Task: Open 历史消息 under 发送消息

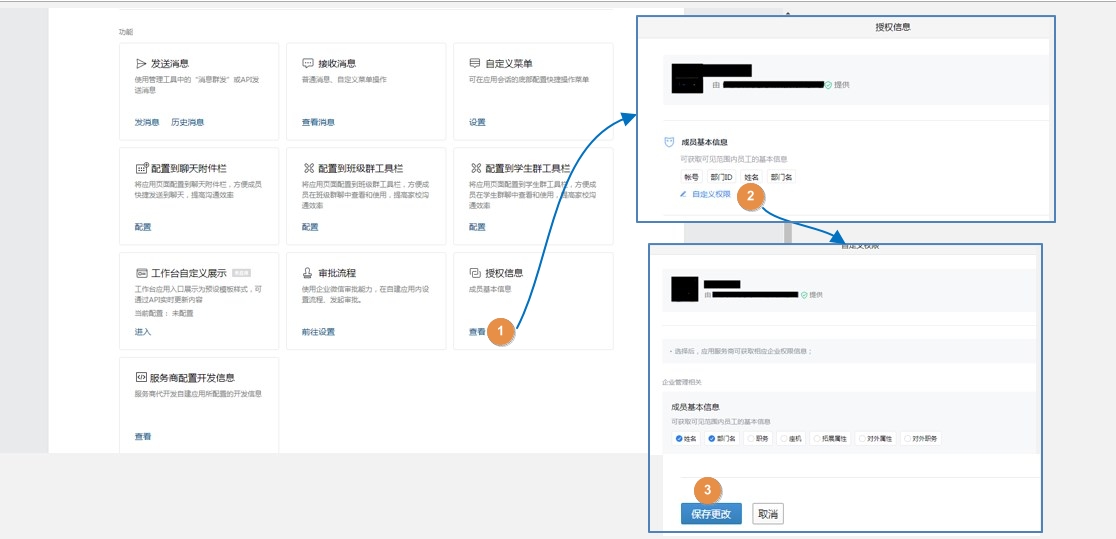Action: pos(187,122)
